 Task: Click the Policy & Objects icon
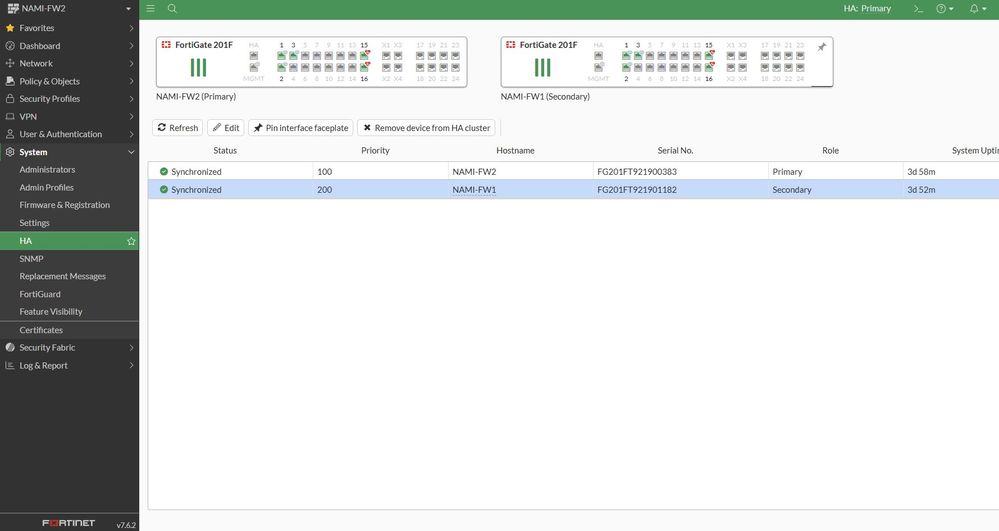click(x=10, y=81)
